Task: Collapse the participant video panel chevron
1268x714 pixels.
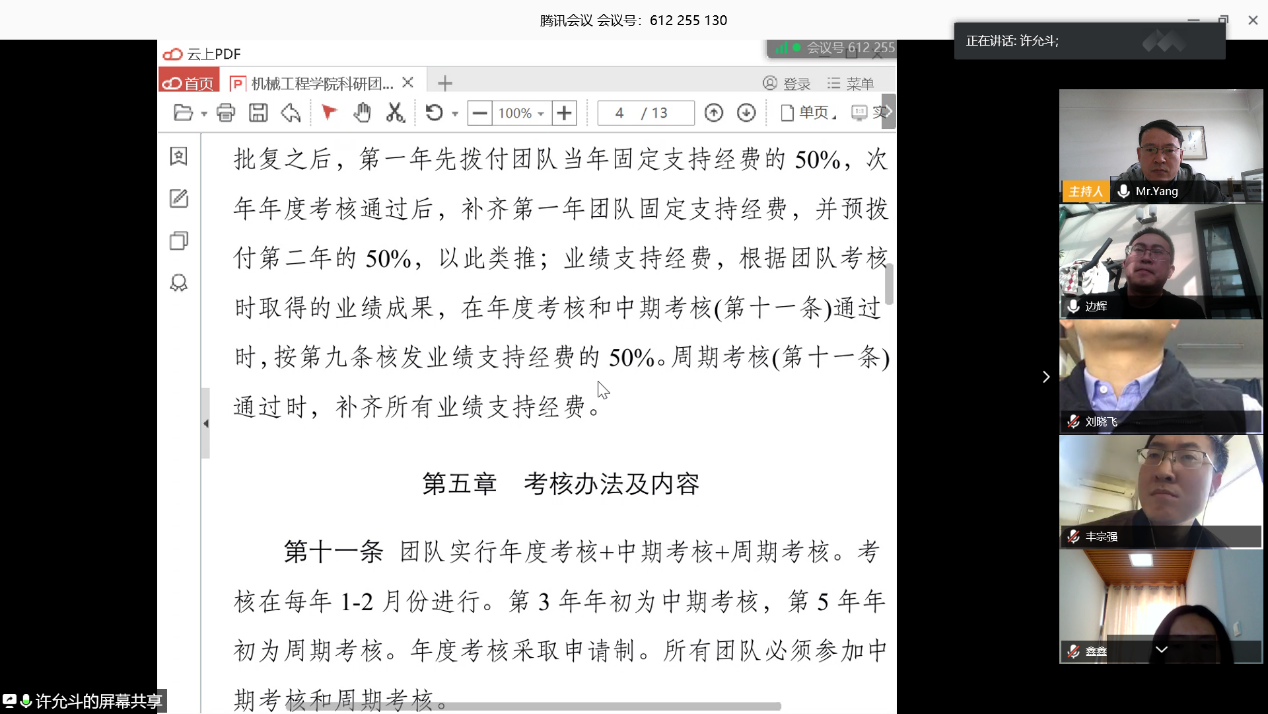Action: coord(1046,377)
